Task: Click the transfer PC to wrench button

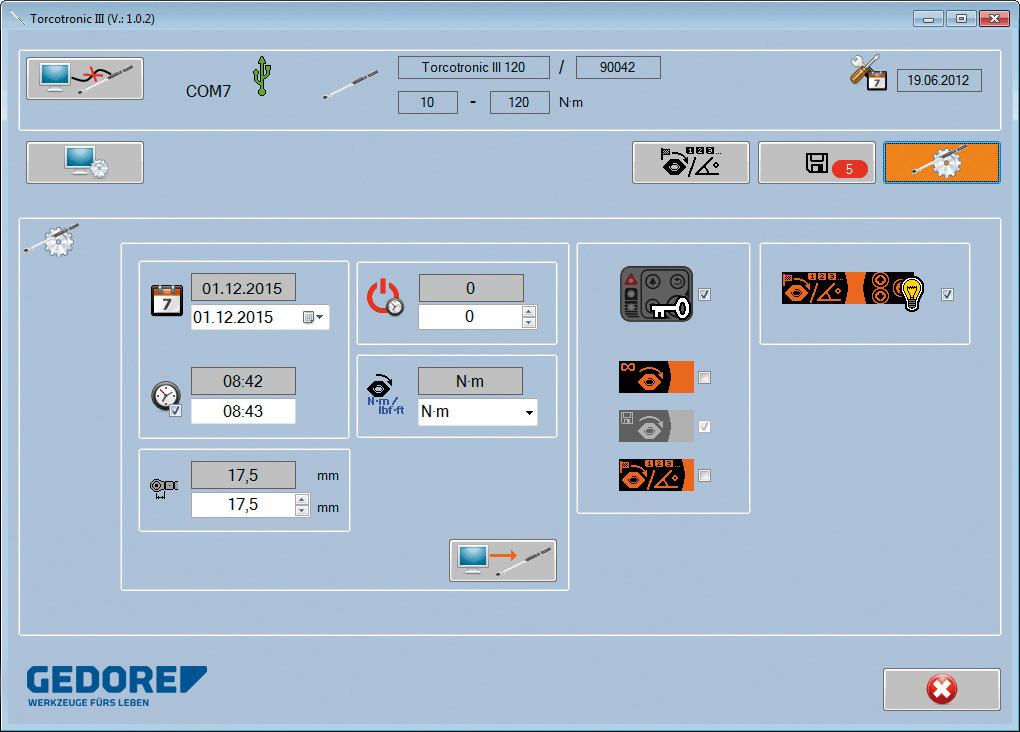Action: pyautogui.click(x=502, y=561)
